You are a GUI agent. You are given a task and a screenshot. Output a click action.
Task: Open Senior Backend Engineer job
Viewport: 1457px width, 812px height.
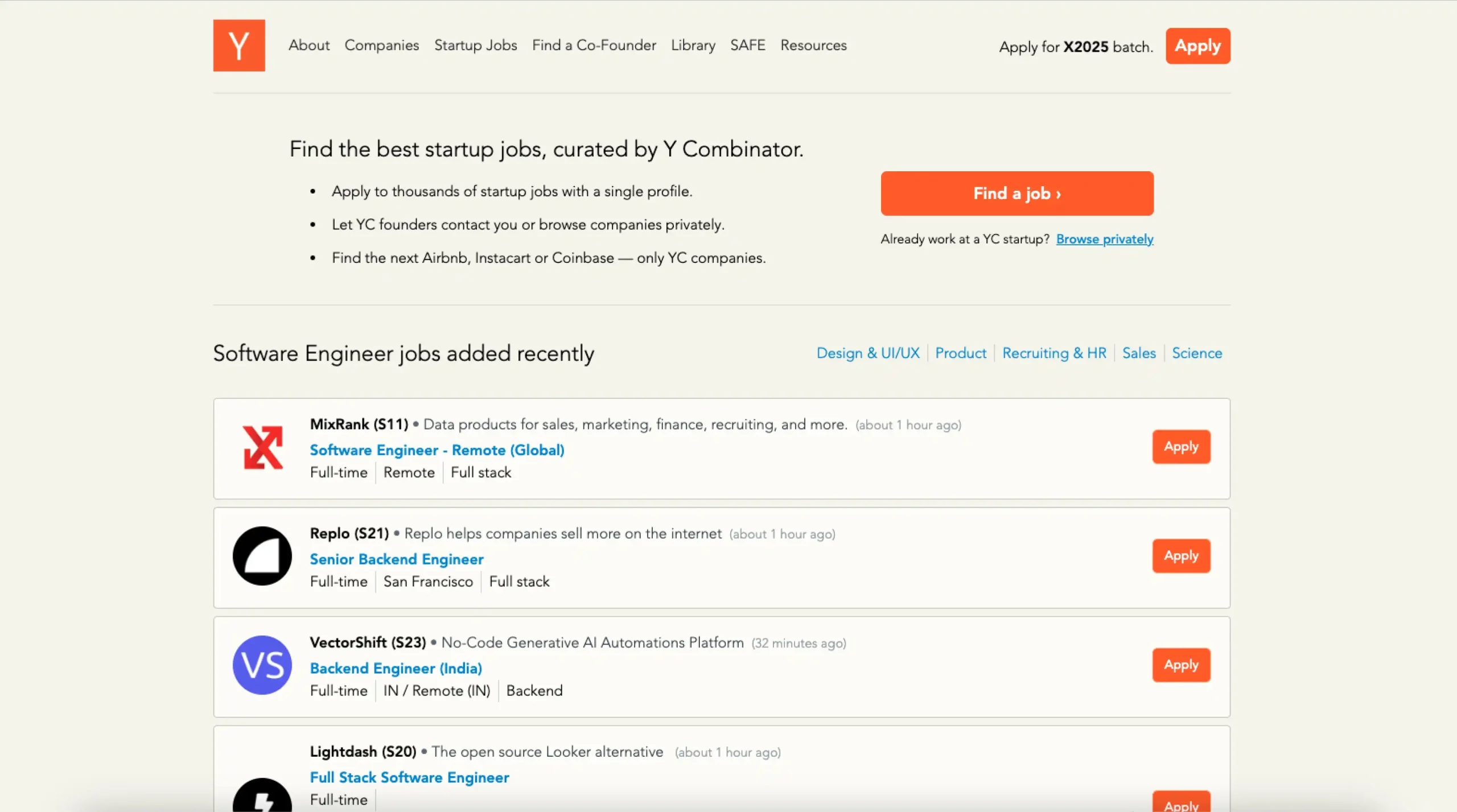point(397,559)
